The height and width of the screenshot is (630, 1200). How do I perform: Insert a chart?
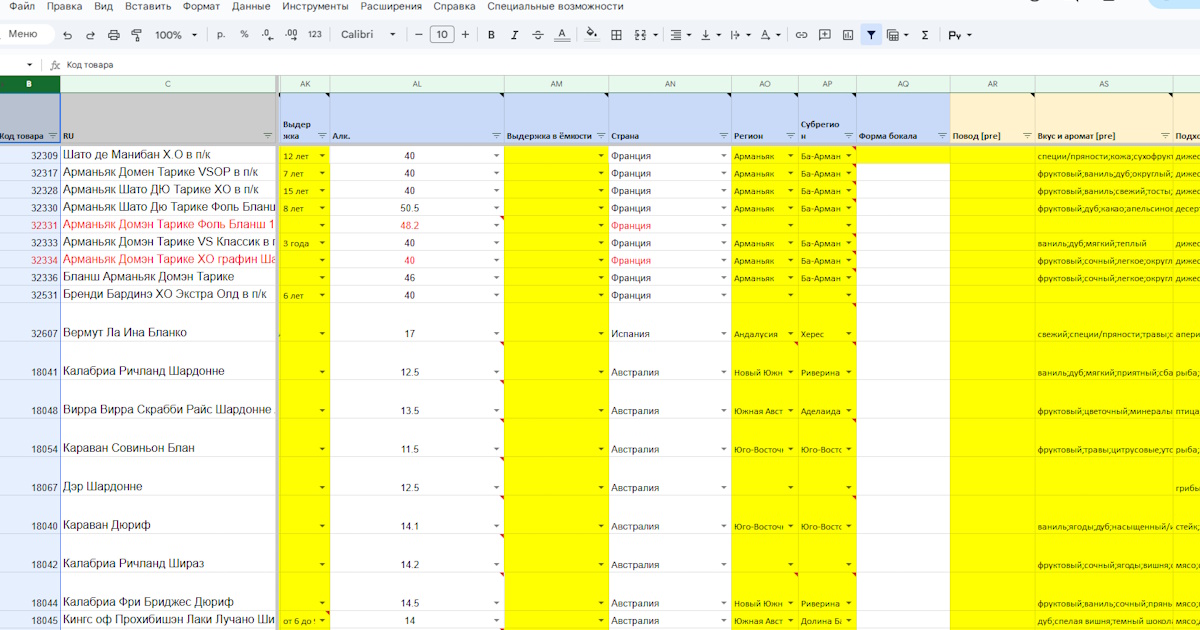click(x=848, y=35)
